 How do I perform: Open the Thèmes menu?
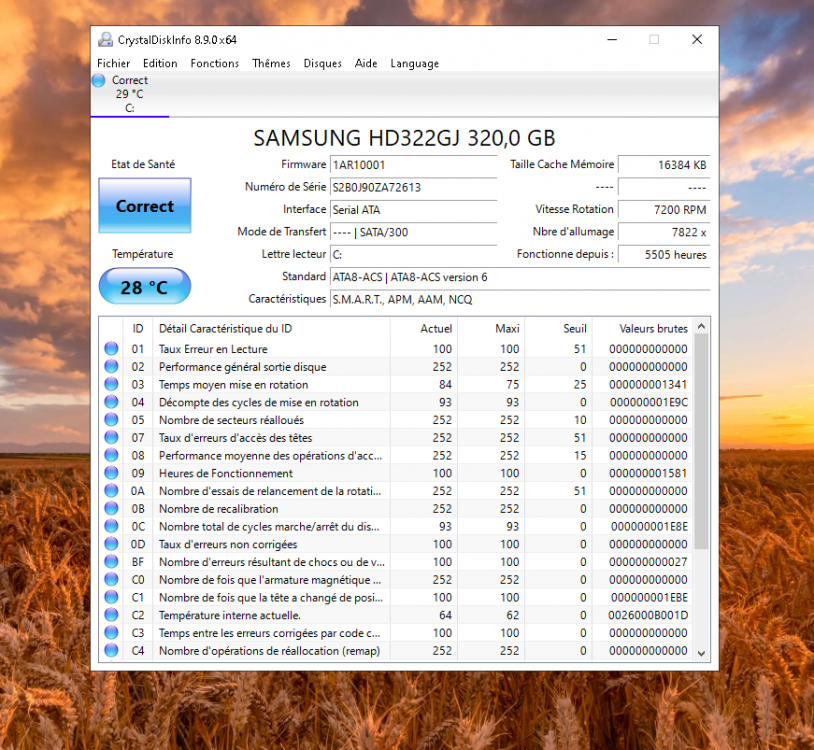click(271, 63)
